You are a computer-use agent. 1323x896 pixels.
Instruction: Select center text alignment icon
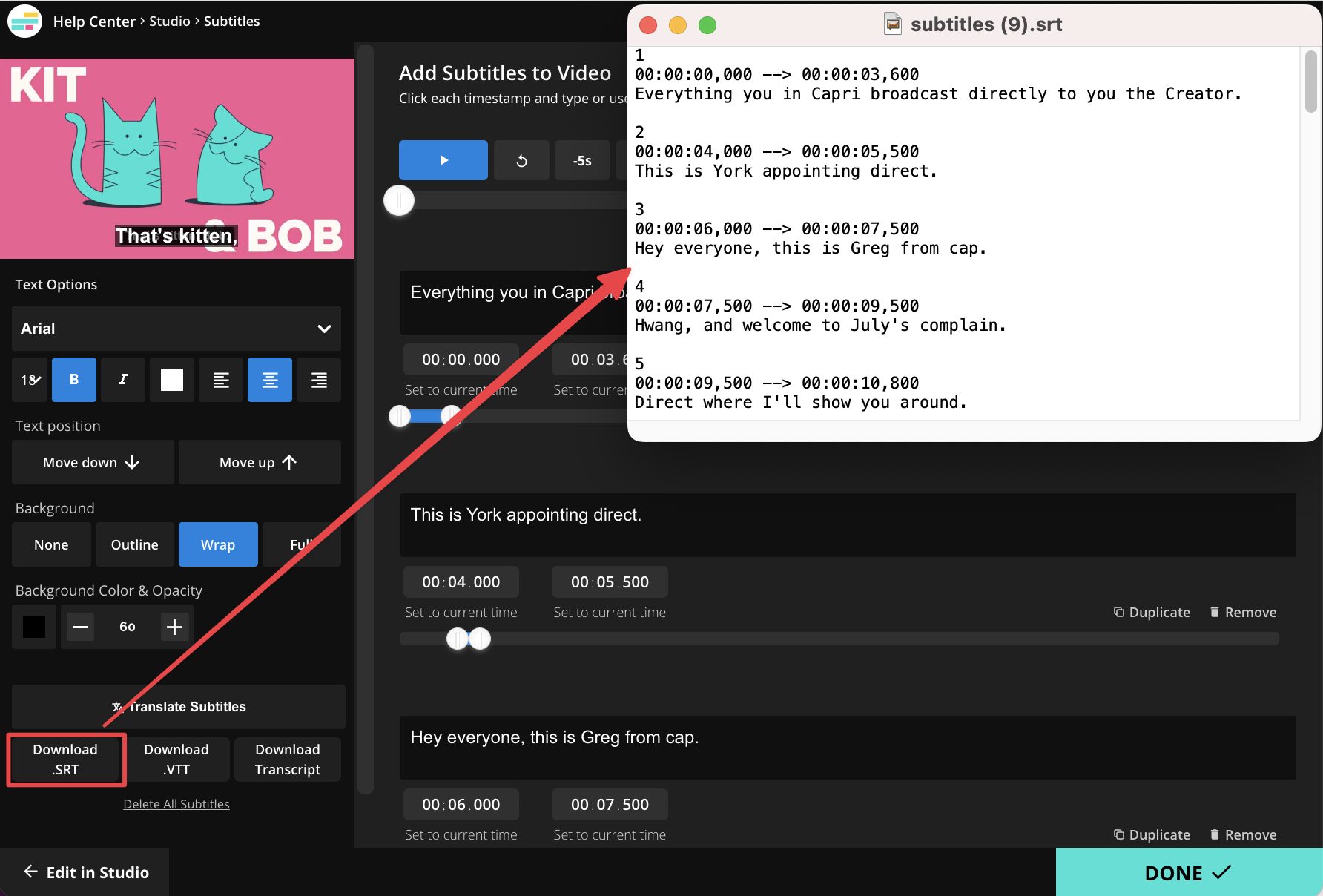coord(270,380)
